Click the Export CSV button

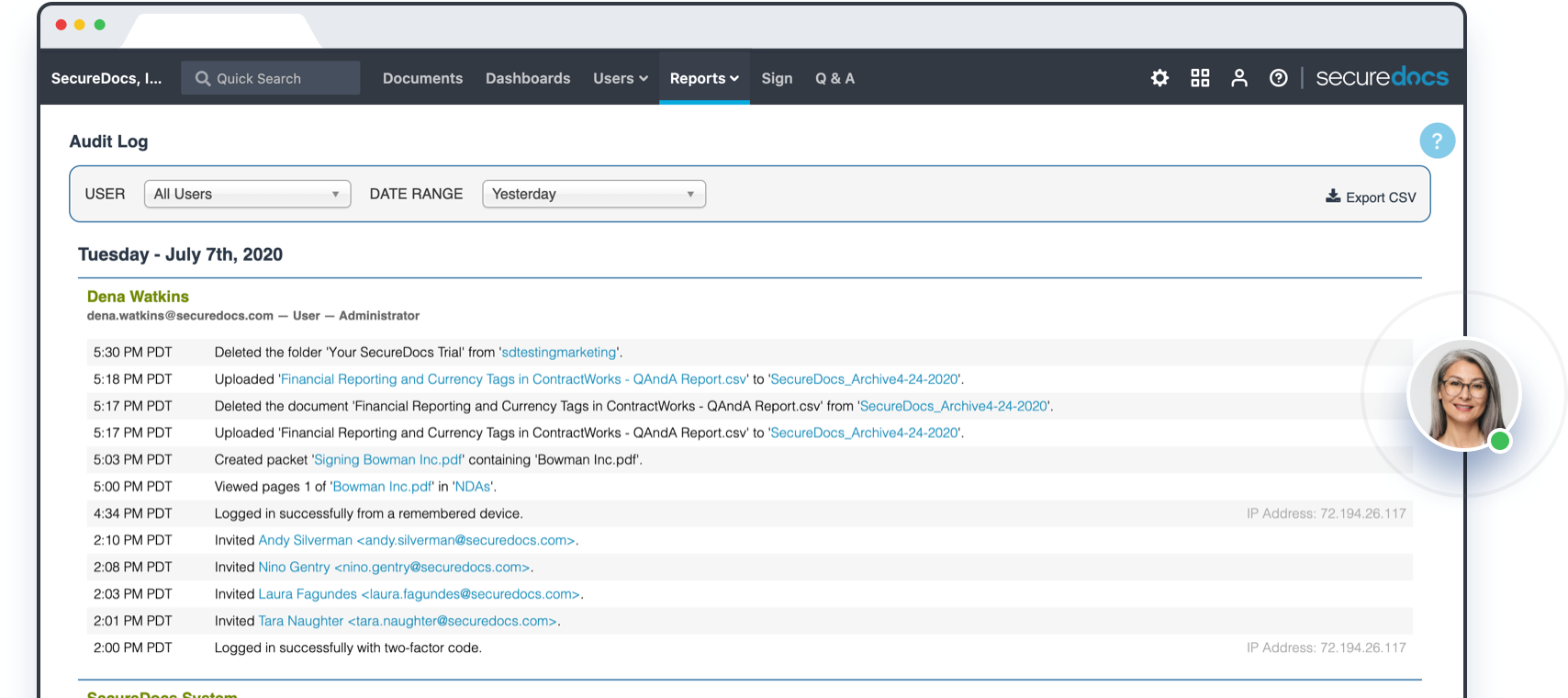[x=1371, y=197]
